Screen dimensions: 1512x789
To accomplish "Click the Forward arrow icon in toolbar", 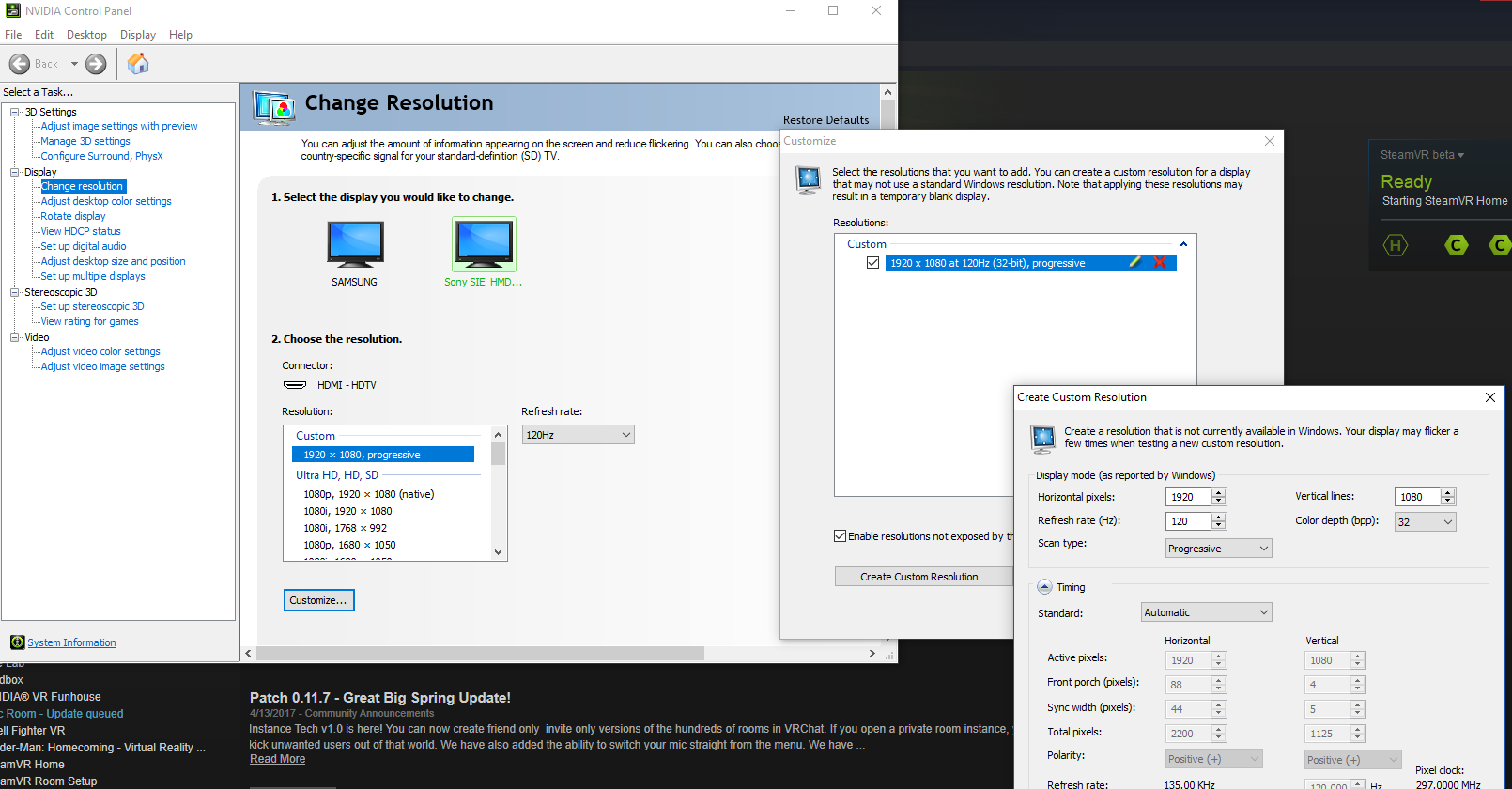I will (x=96, y=64).
